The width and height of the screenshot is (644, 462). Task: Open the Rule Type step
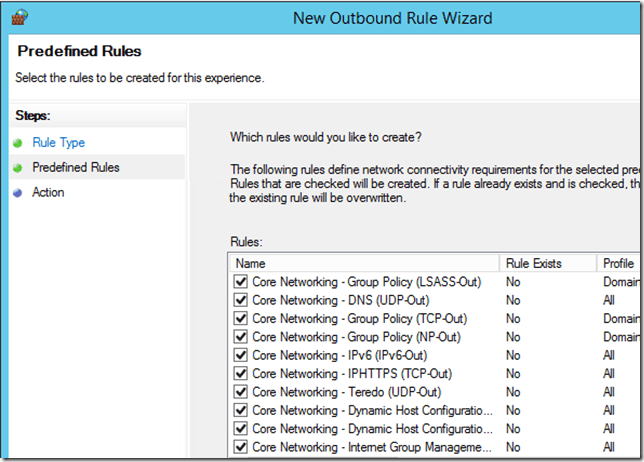58,143
